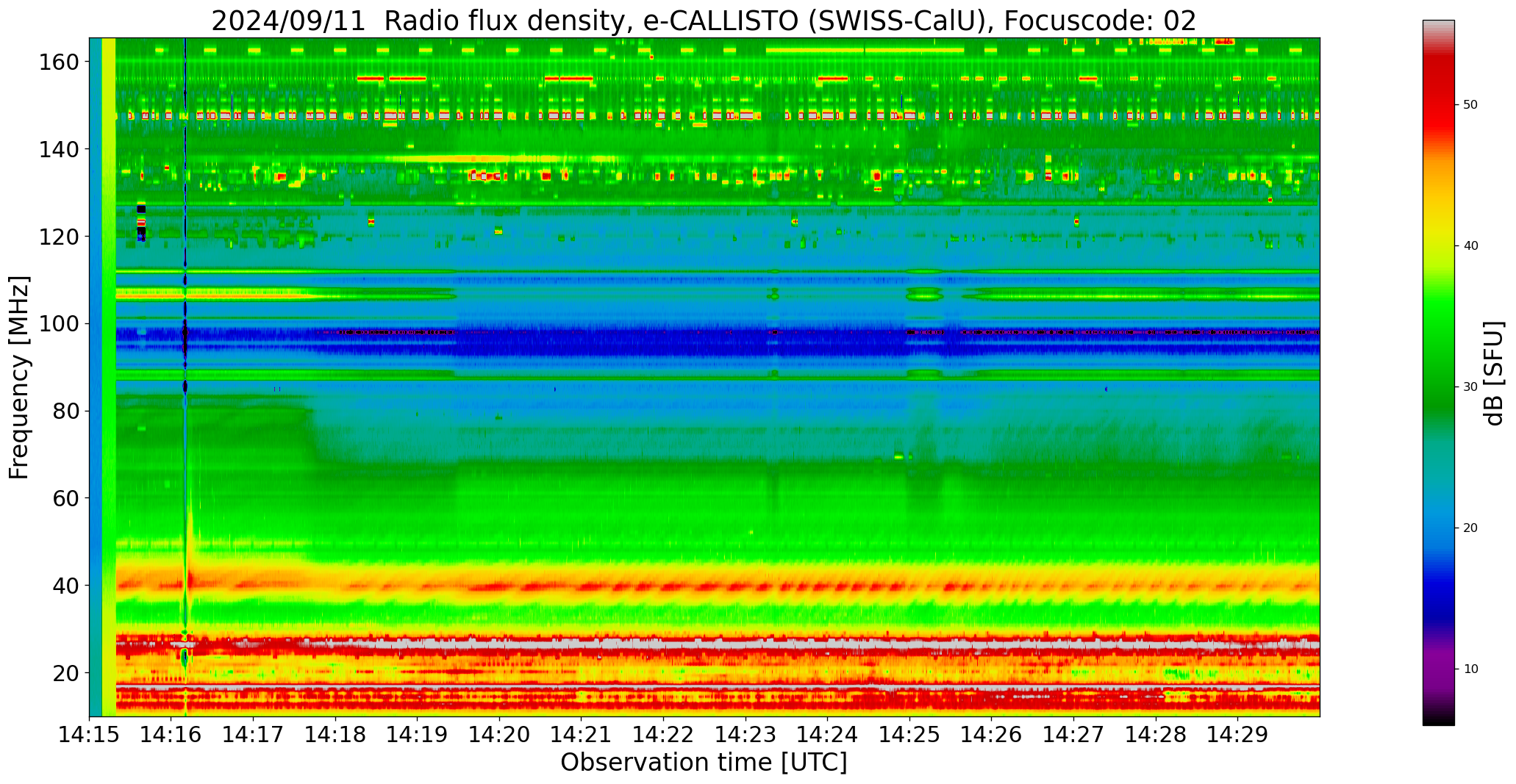The height and width of the screenshot is (784, 1516).
Task: Click the 14:23 time tick label
Action: point(746,734)
